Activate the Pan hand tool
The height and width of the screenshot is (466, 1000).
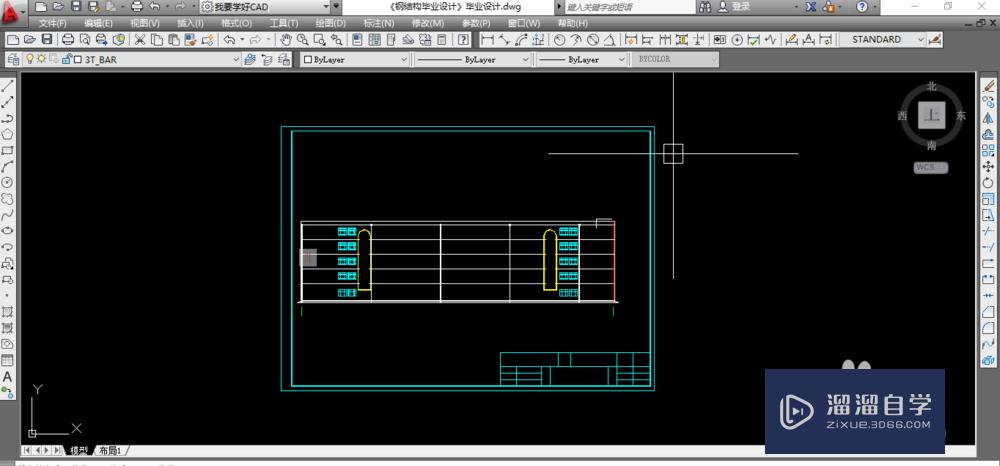286,40
